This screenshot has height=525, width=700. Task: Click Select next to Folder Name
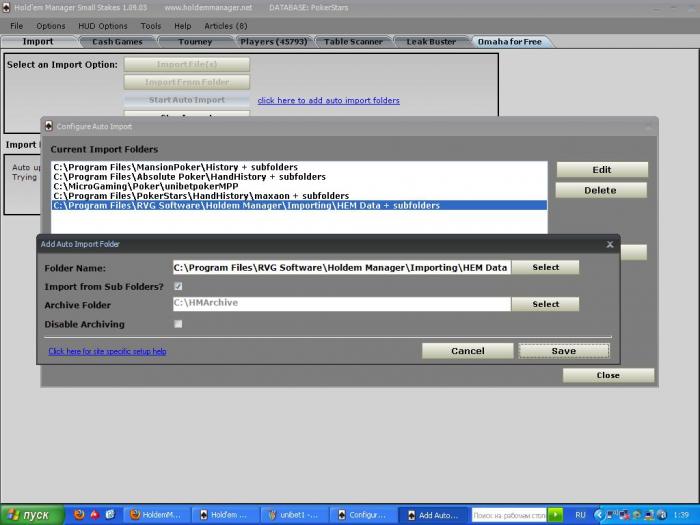click(x=546, y=267)
